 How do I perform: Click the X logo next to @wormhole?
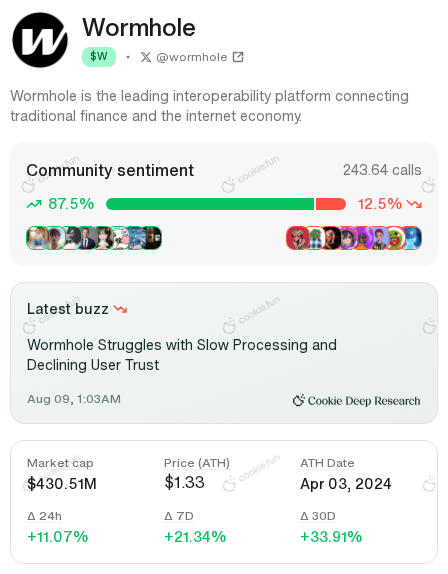[145, 57]
